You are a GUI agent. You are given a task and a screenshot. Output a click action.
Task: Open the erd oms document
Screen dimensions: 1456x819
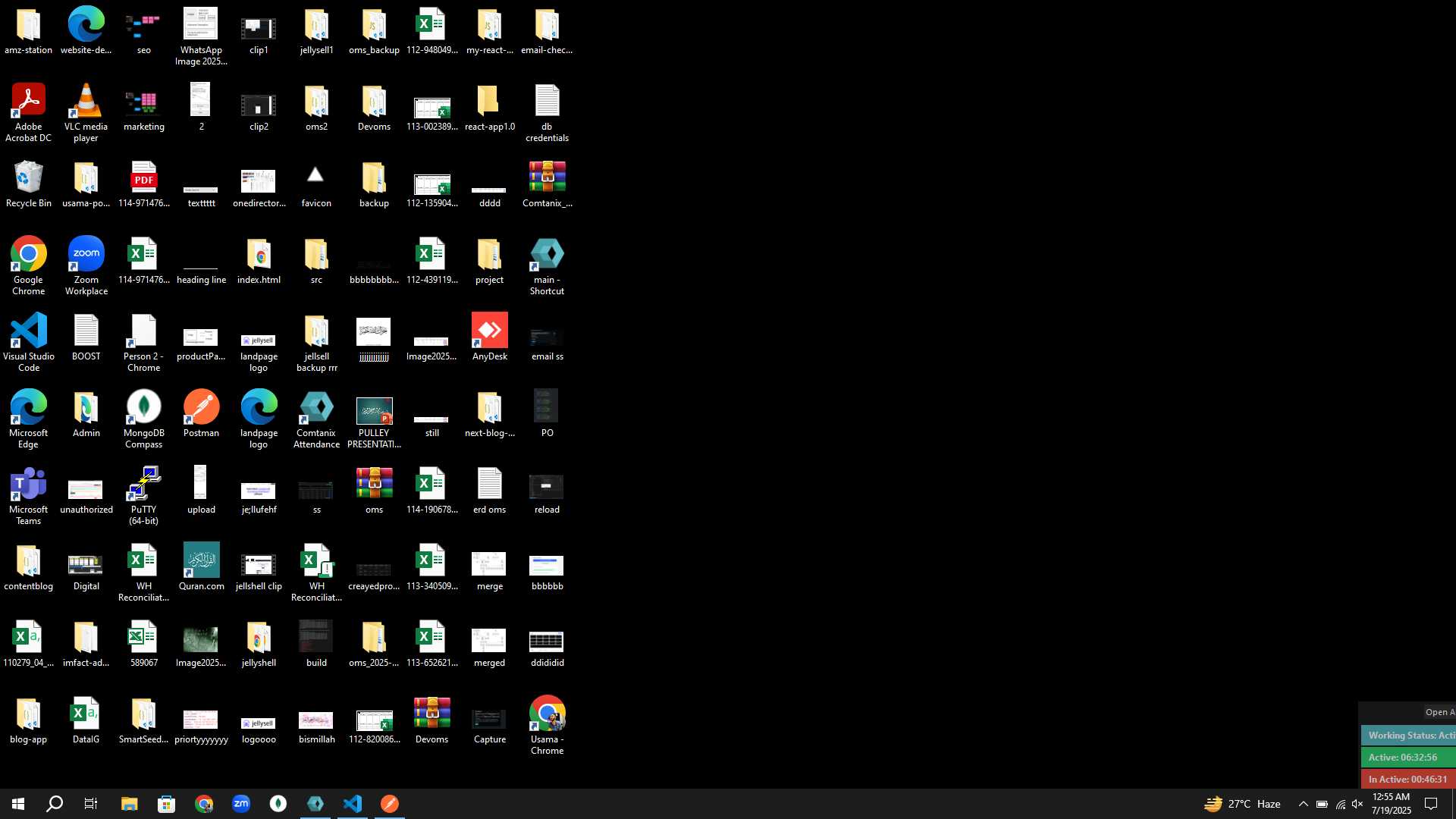490,490
